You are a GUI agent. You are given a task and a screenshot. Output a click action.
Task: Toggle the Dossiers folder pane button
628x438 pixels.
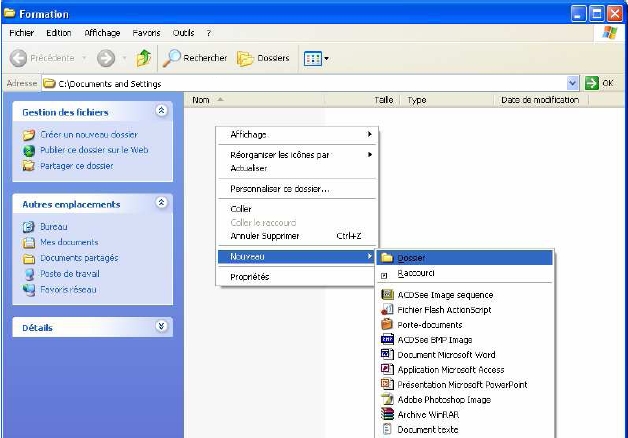pyautogui.click(x=263, y=58)
